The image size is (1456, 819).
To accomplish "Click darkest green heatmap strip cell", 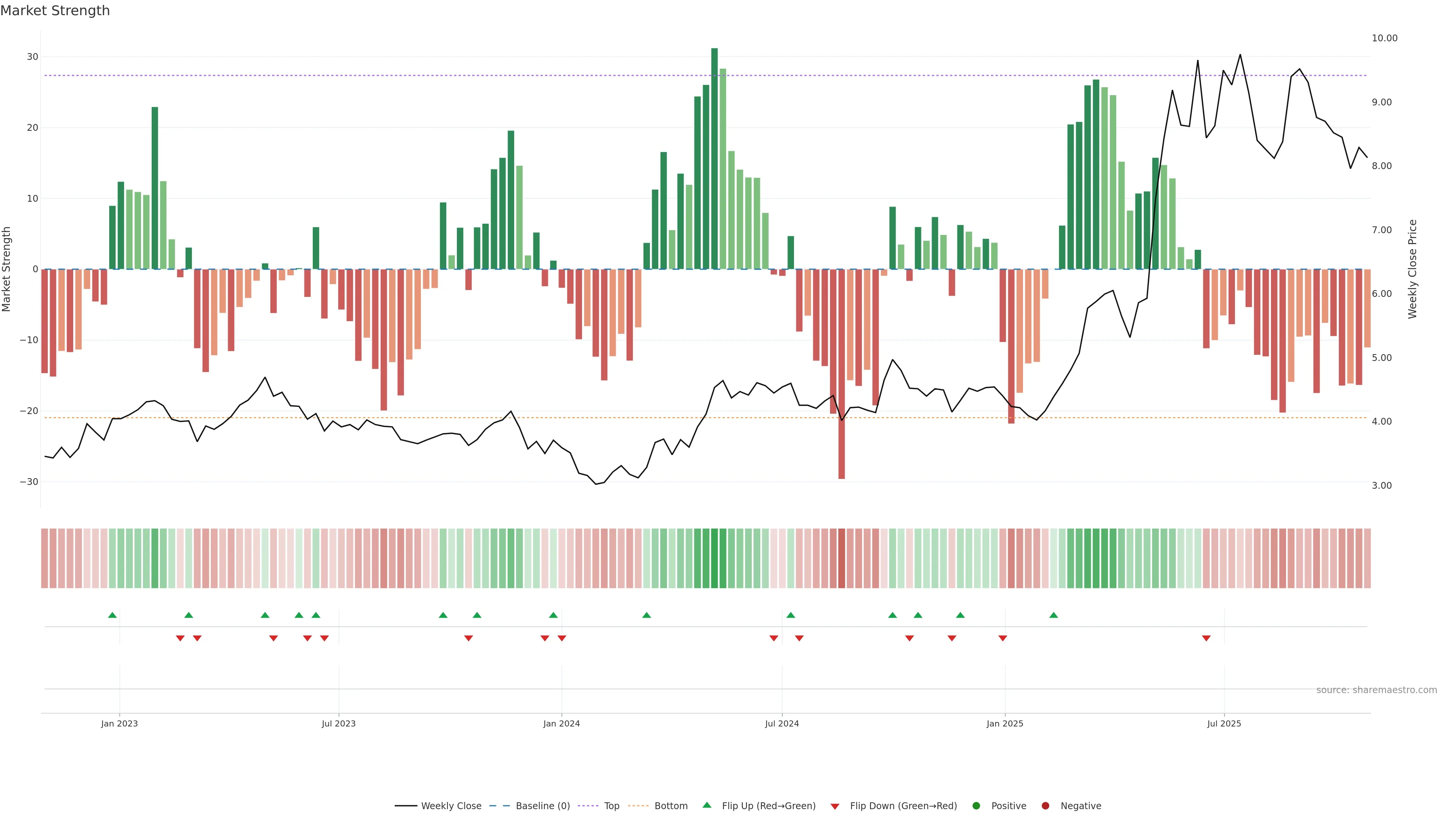I will click(x=714, y=559).
